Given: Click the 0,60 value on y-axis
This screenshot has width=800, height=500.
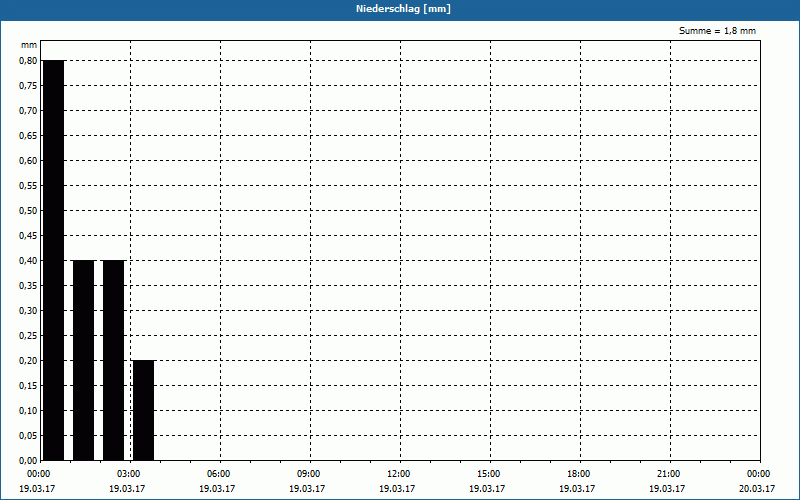Looking at the screenshot, I should [x=28, y=161].
